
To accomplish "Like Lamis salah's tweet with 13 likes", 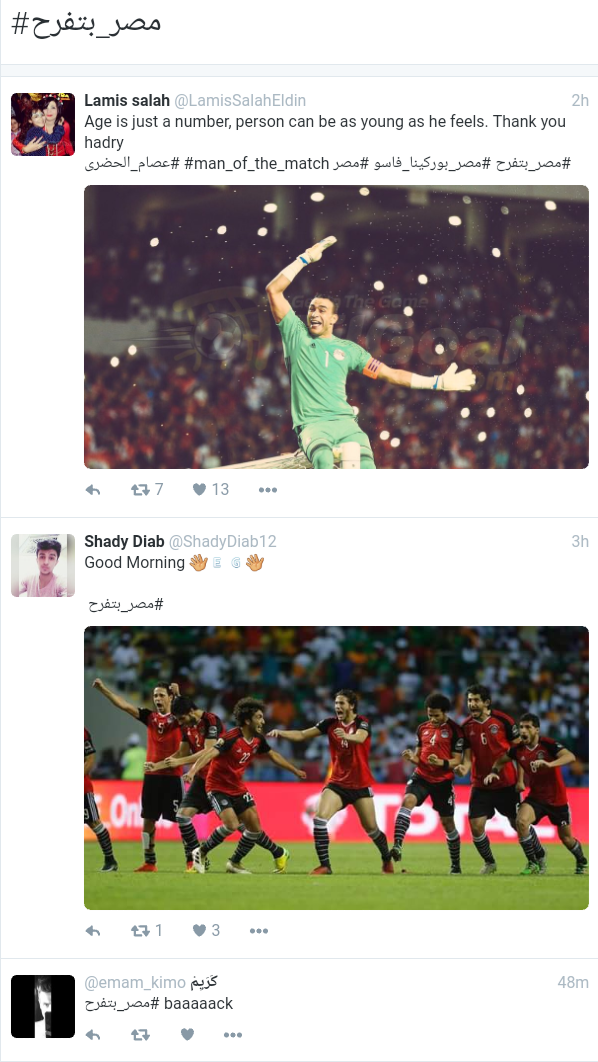I will (x=200, y=489).
